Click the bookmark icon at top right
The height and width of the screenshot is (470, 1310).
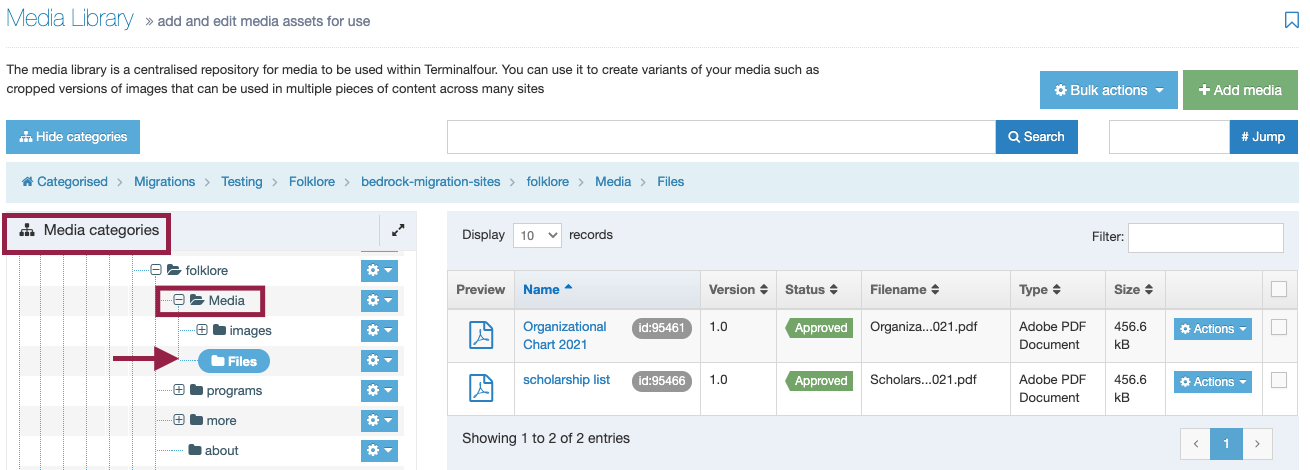pyautogui.click(x=1291, y=20)
